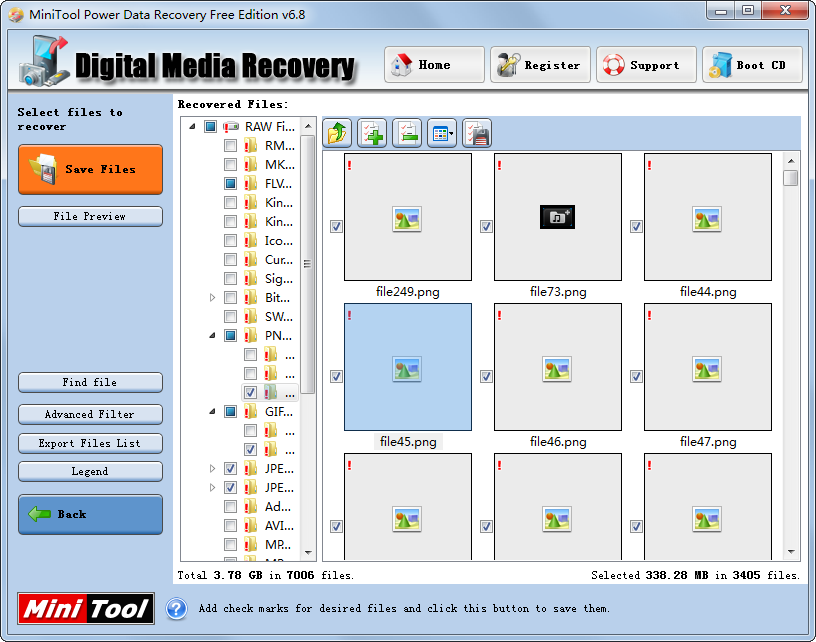
Task: Select the first Kin... tree item
Action: click(x=278, y=202)
